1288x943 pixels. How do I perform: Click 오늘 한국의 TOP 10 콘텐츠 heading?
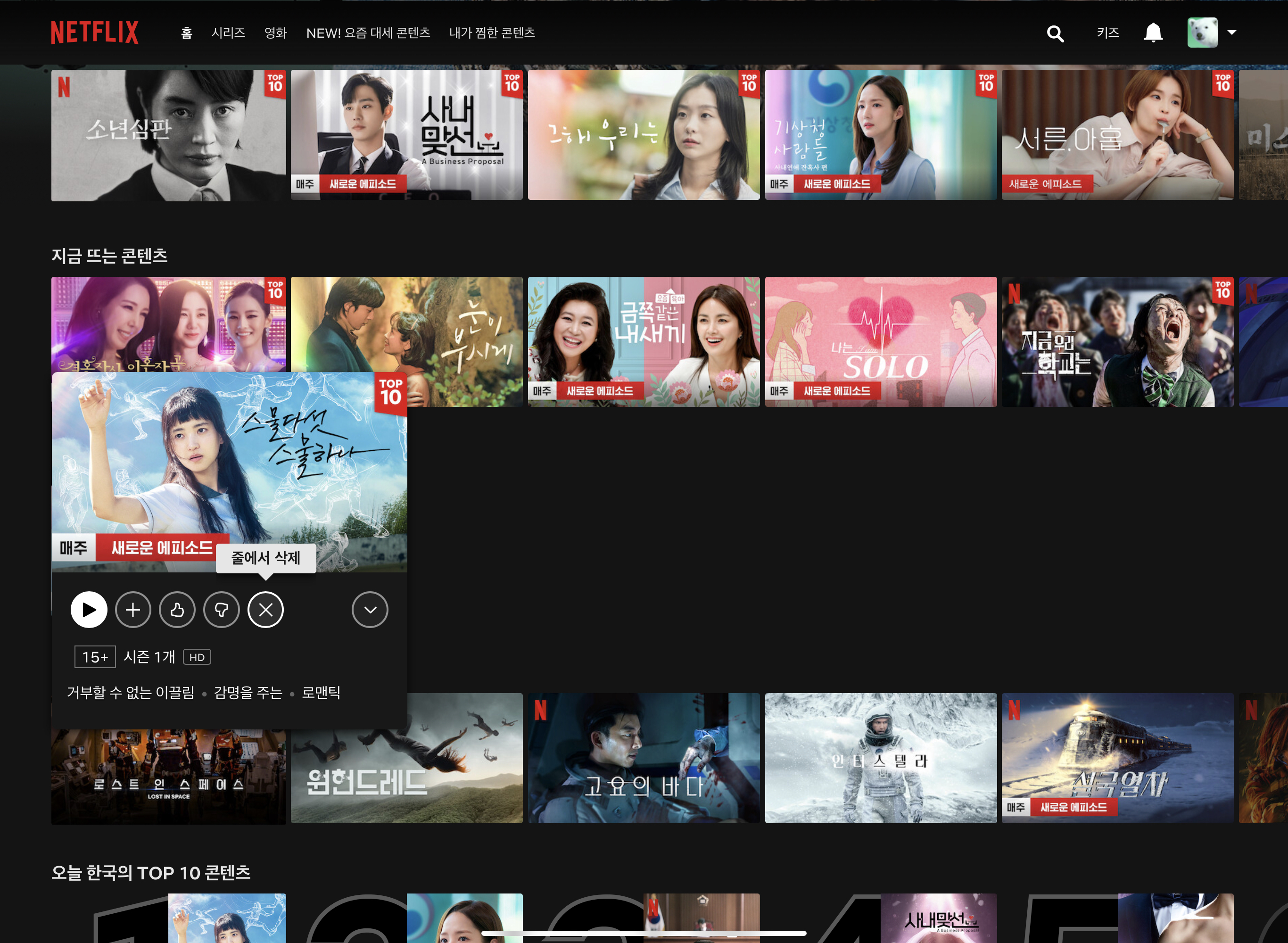tap(151, 872)
